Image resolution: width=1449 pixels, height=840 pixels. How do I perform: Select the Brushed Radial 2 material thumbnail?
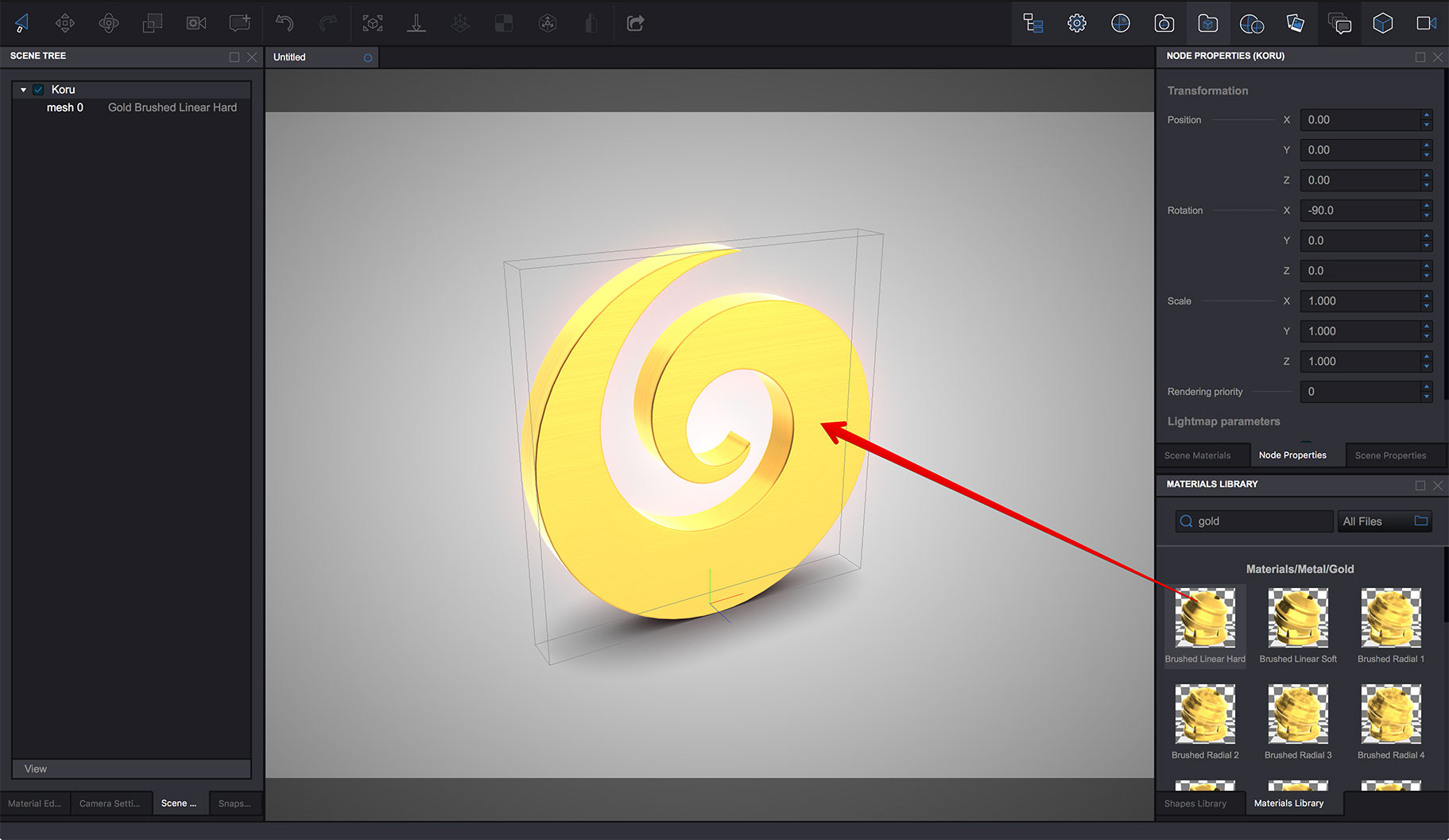coord(1204,714)
